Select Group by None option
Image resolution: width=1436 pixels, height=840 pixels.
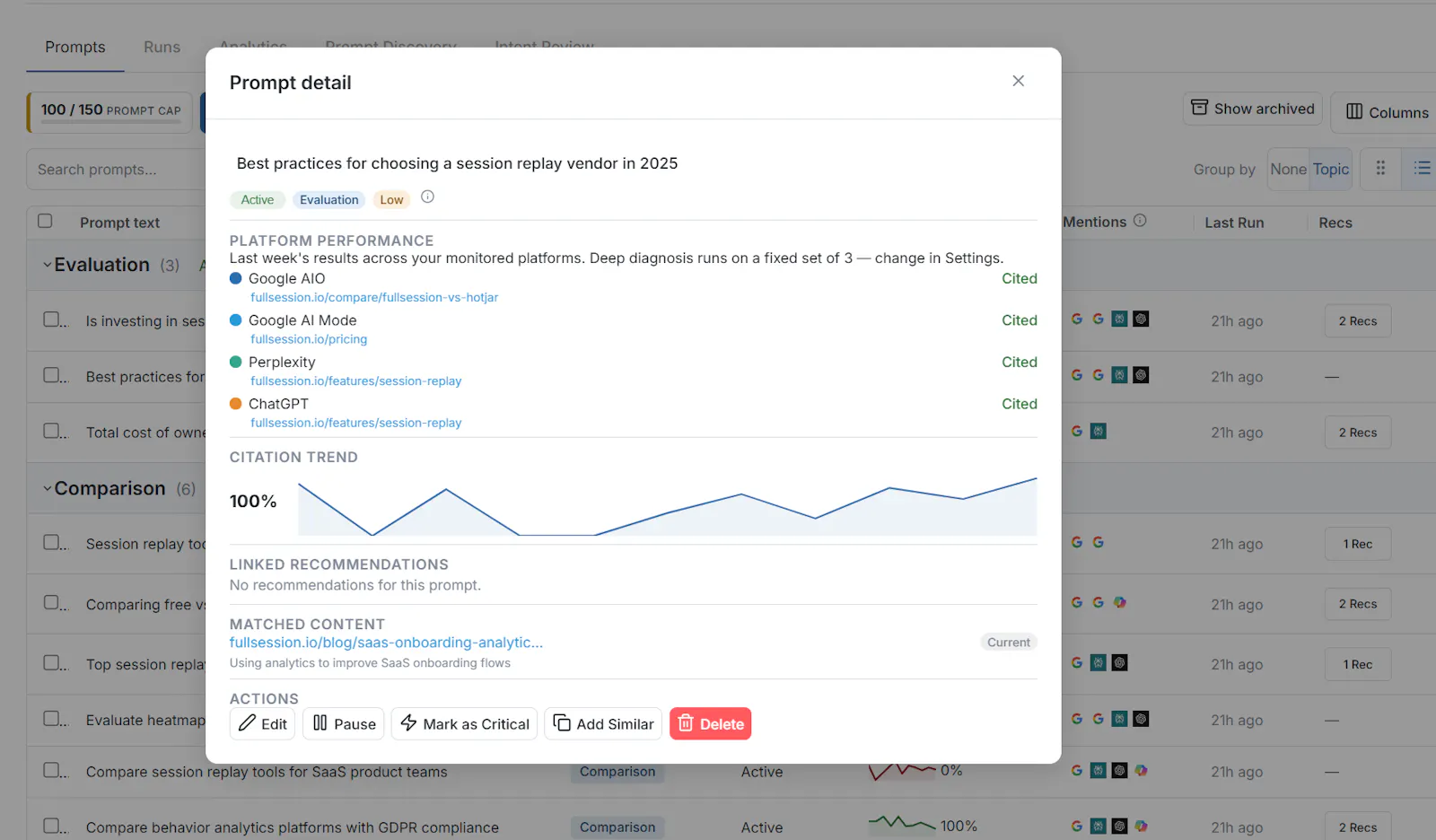pos(1288,169)
